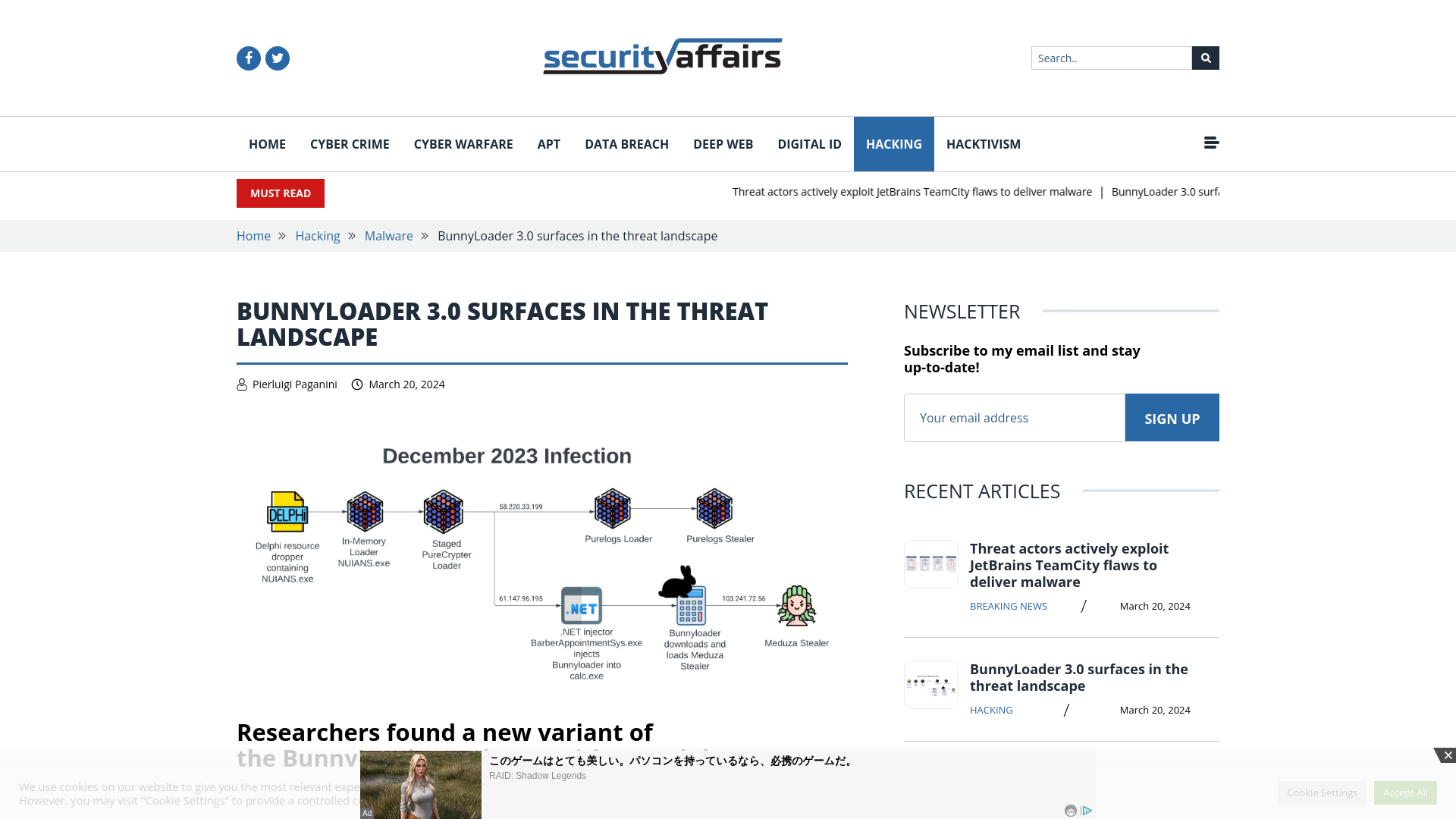Click the Delphi resource dropper file icon
Image resolution: width=1456 pixels, height=819 pixels.
pyautogui.click(x=287, y=512)
